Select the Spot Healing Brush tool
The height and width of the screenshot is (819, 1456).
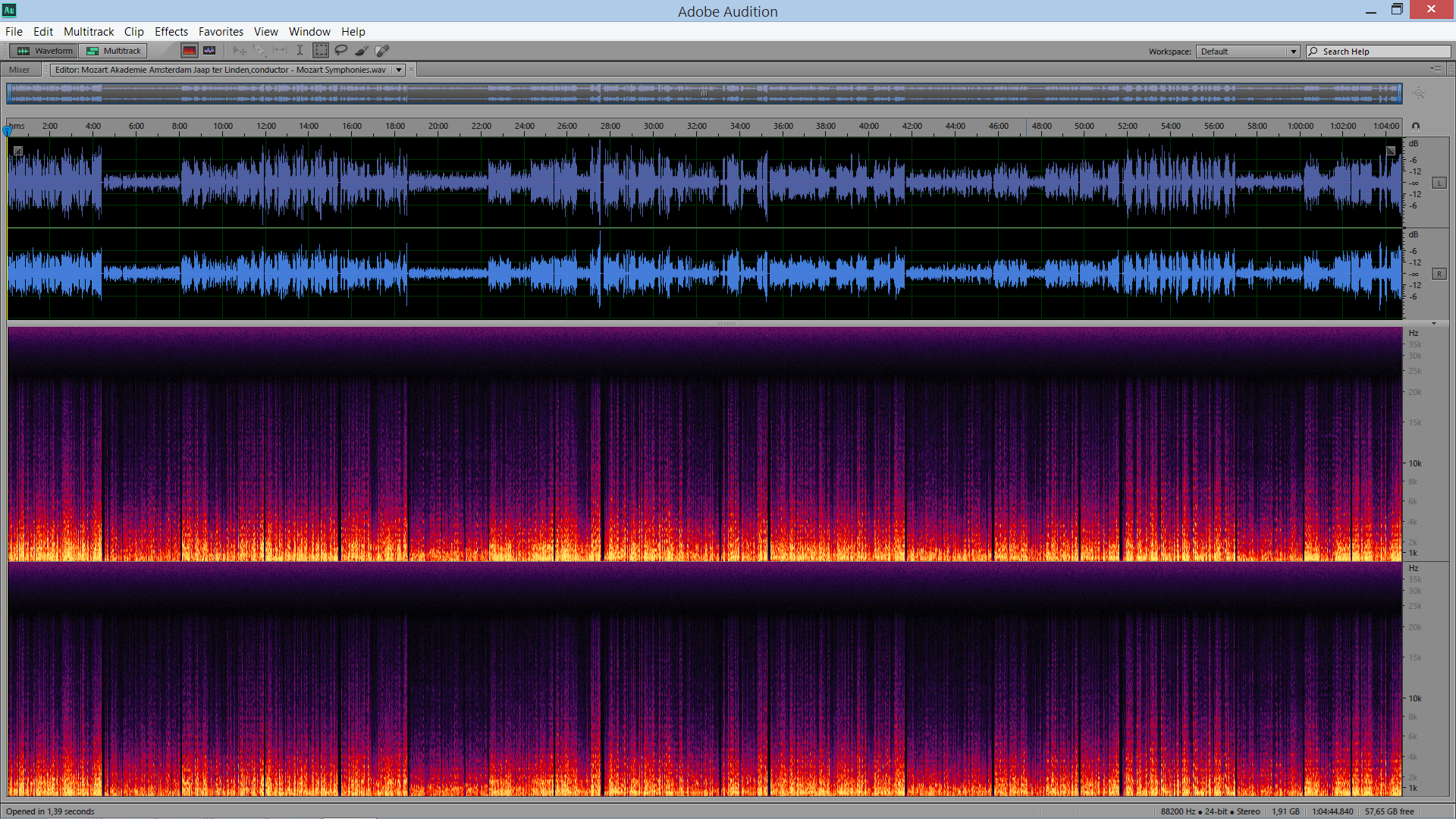click(x=382, y=51)
